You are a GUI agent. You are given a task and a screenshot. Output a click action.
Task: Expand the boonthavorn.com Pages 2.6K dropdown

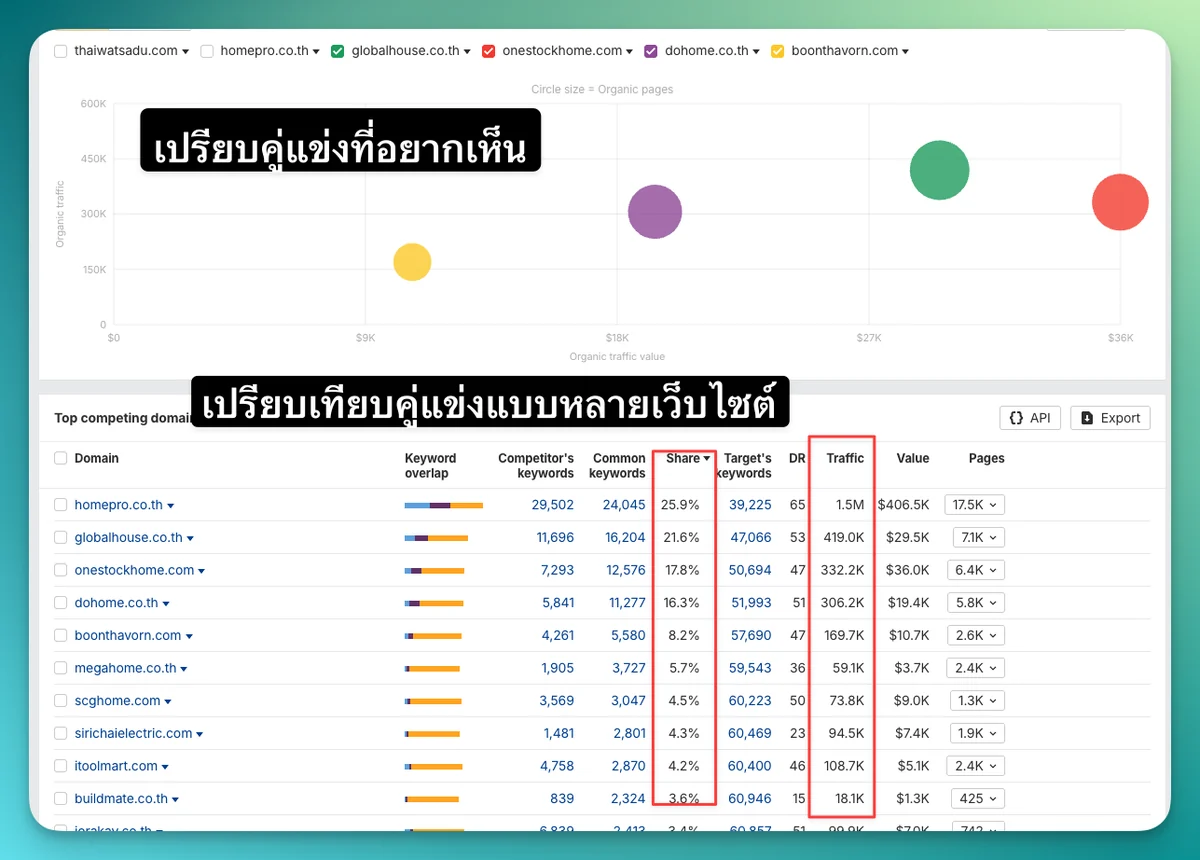pyautogui.click(x=976, y=635)
